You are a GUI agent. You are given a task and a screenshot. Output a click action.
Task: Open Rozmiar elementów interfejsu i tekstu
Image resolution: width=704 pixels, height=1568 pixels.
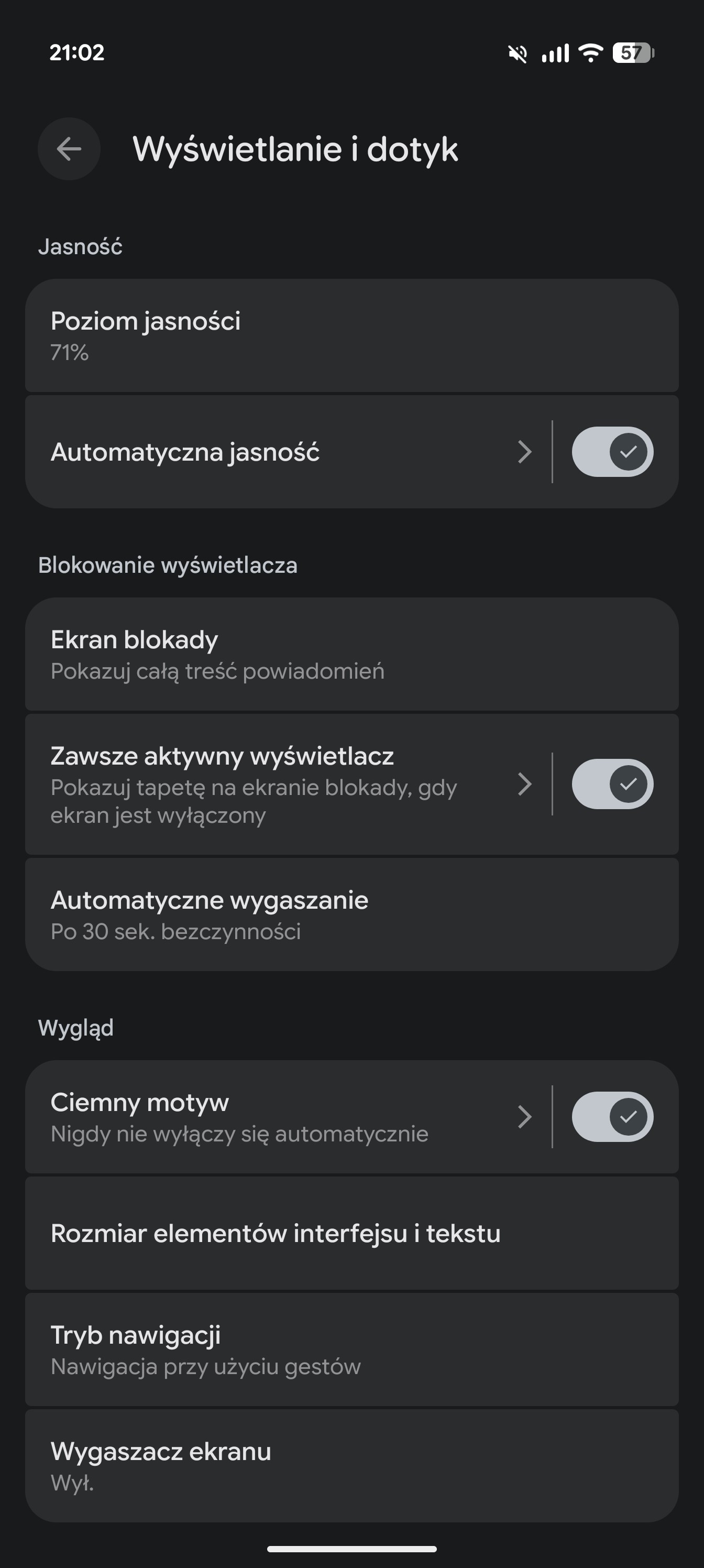pos(351,1233)
